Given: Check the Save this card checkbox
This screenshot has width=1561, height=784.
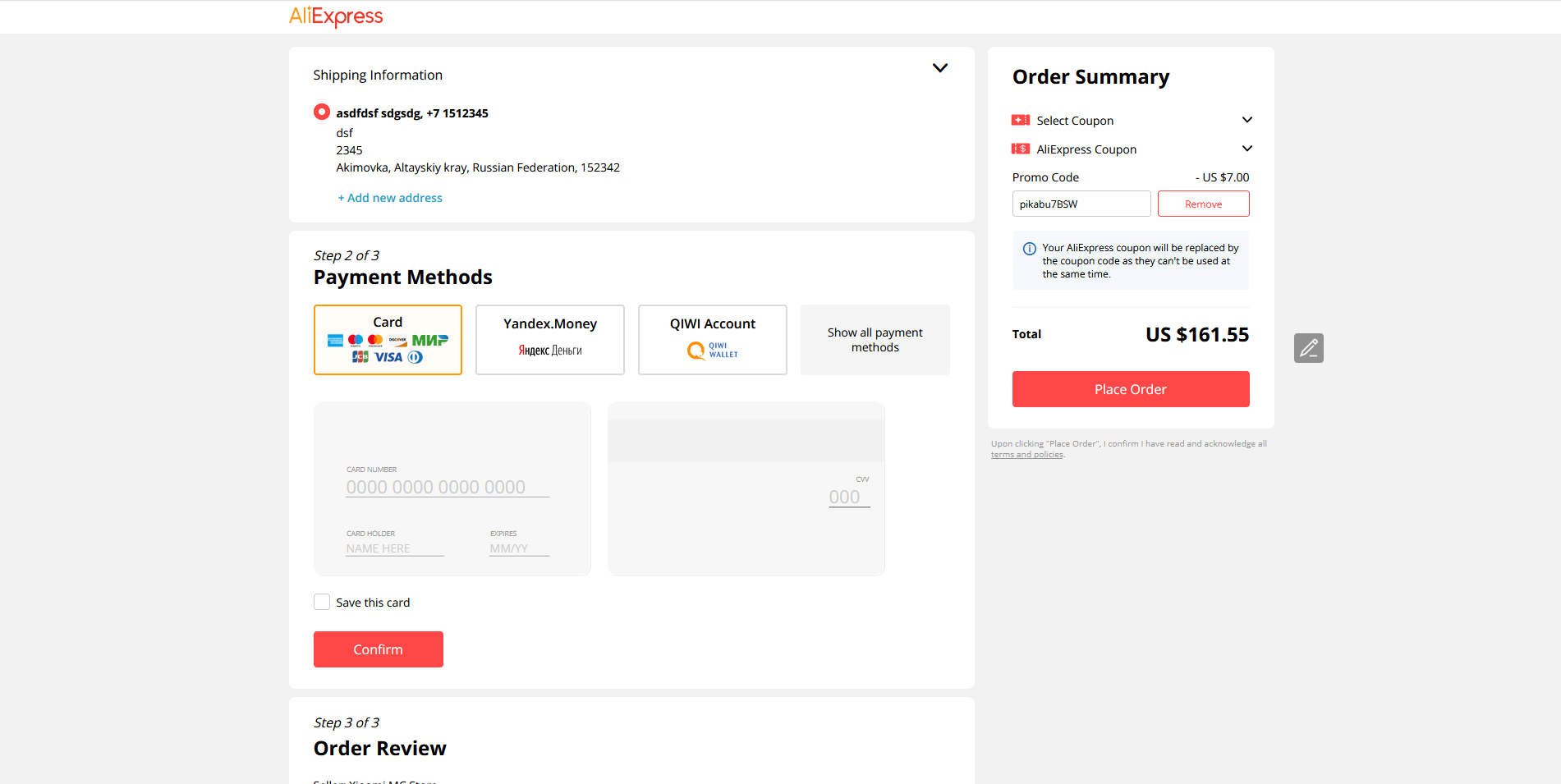Looking at the screenshot, I should click(322, 602).
